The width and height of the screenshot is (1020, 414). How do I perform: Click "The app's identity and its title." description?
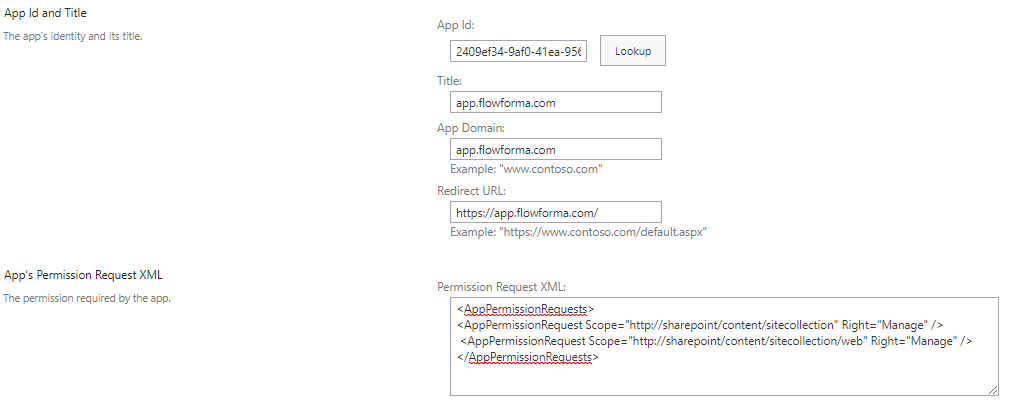[73, 36]
